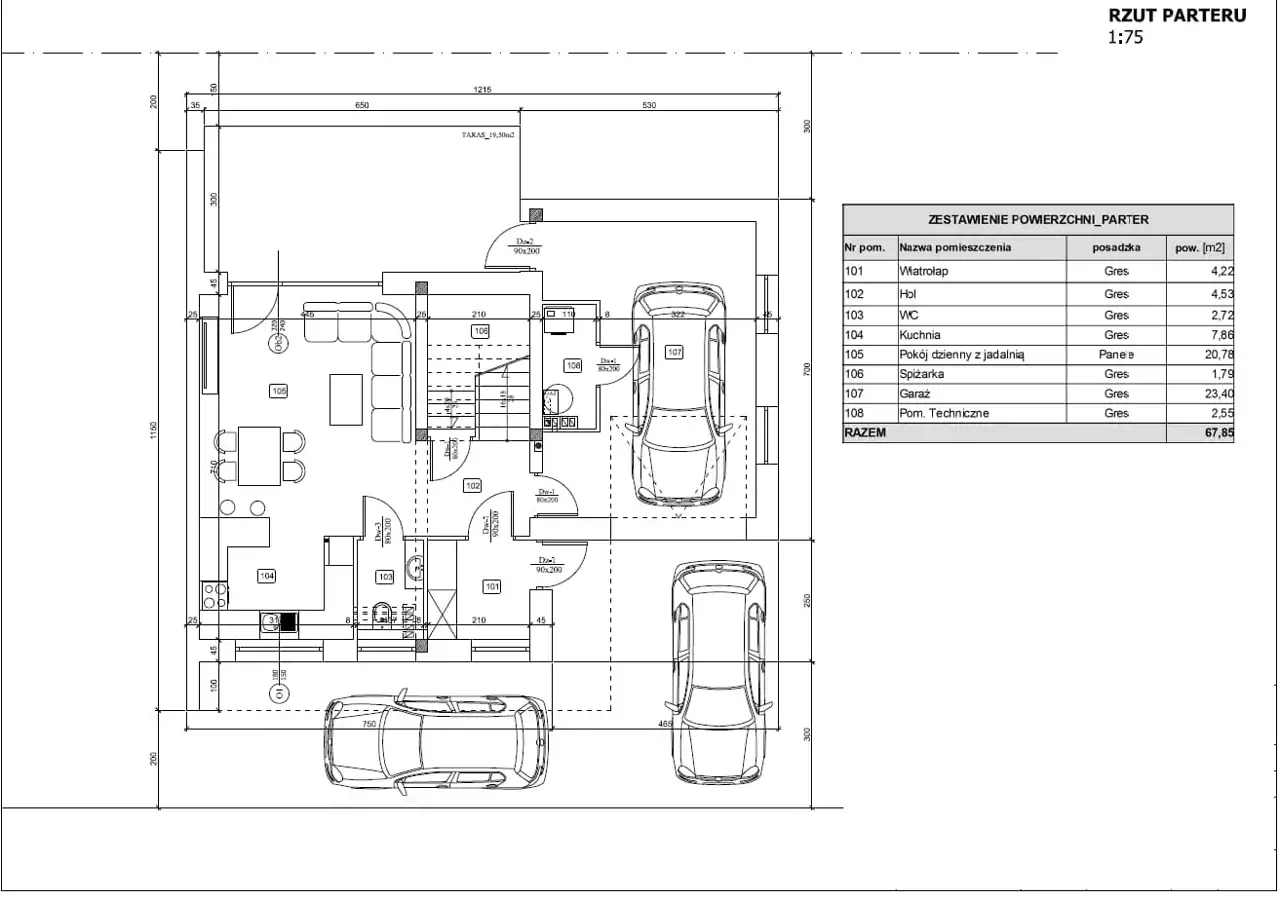Click the RAZEM total 67,85 cell
The image size is (1280, 899).
1200,434
